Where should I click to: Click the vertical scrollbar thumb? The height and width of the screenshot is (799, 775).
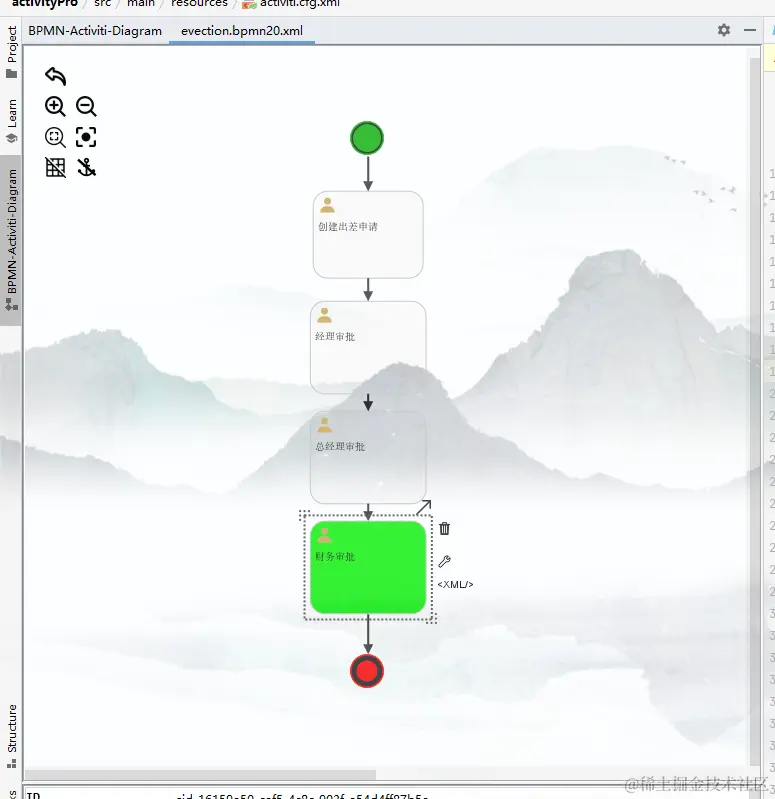755,412
